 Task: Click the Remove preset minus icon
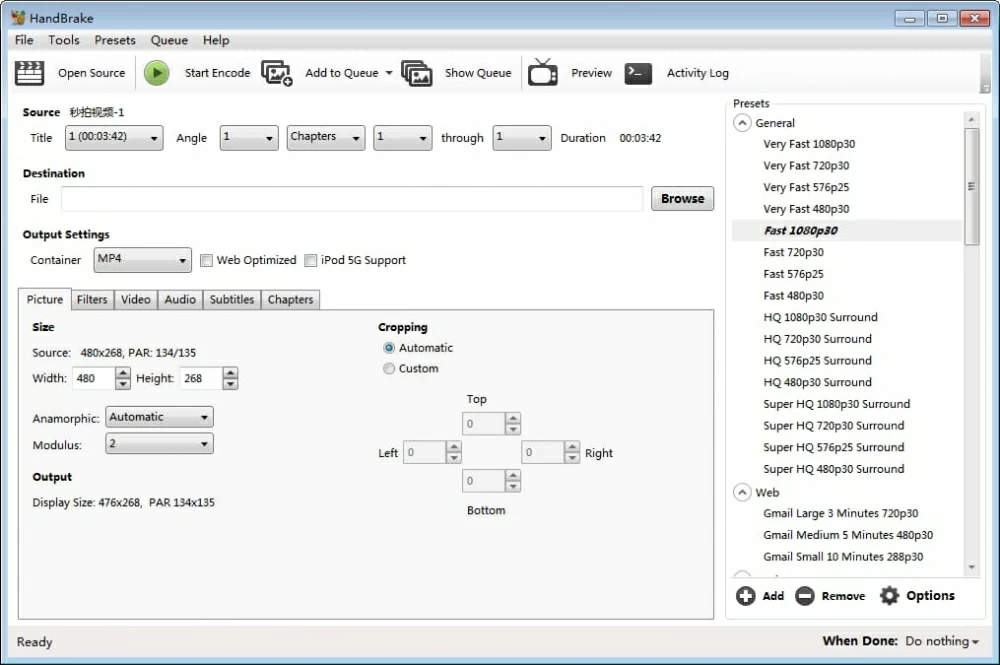805,596
